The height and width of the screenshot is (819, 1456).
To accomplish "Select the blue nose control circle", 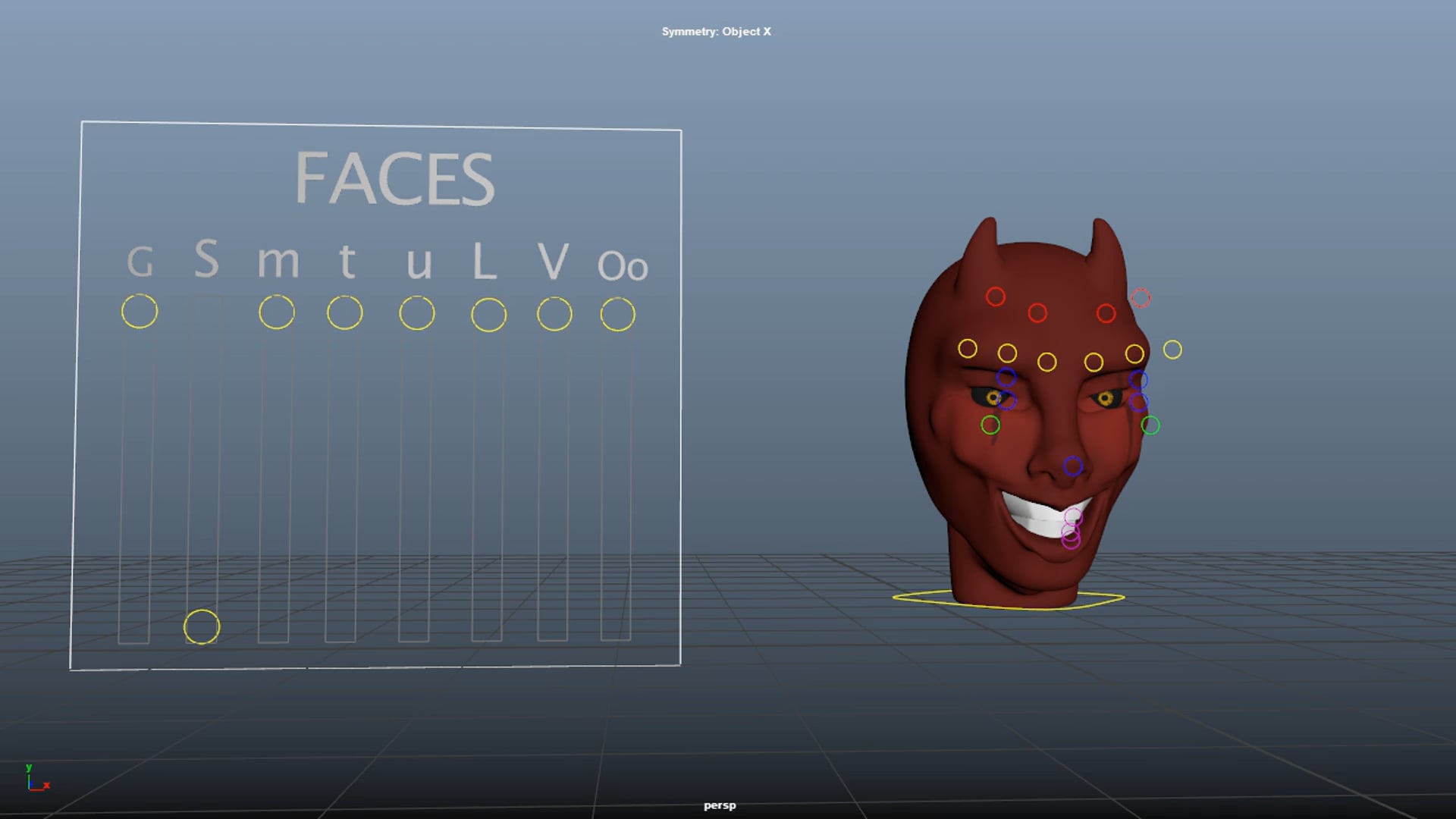I will pos(1072,465).
